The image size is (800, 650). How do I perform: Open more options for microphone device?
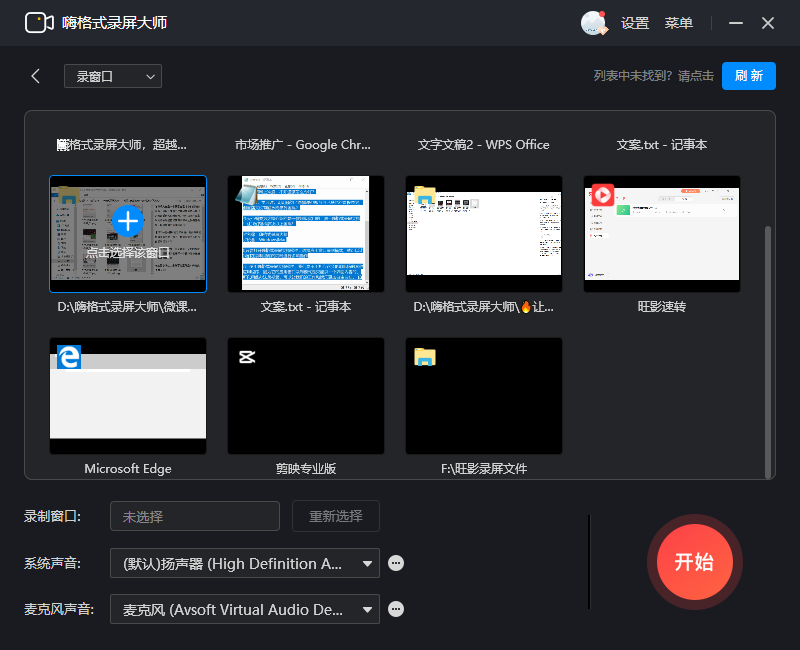pos(396,609)
